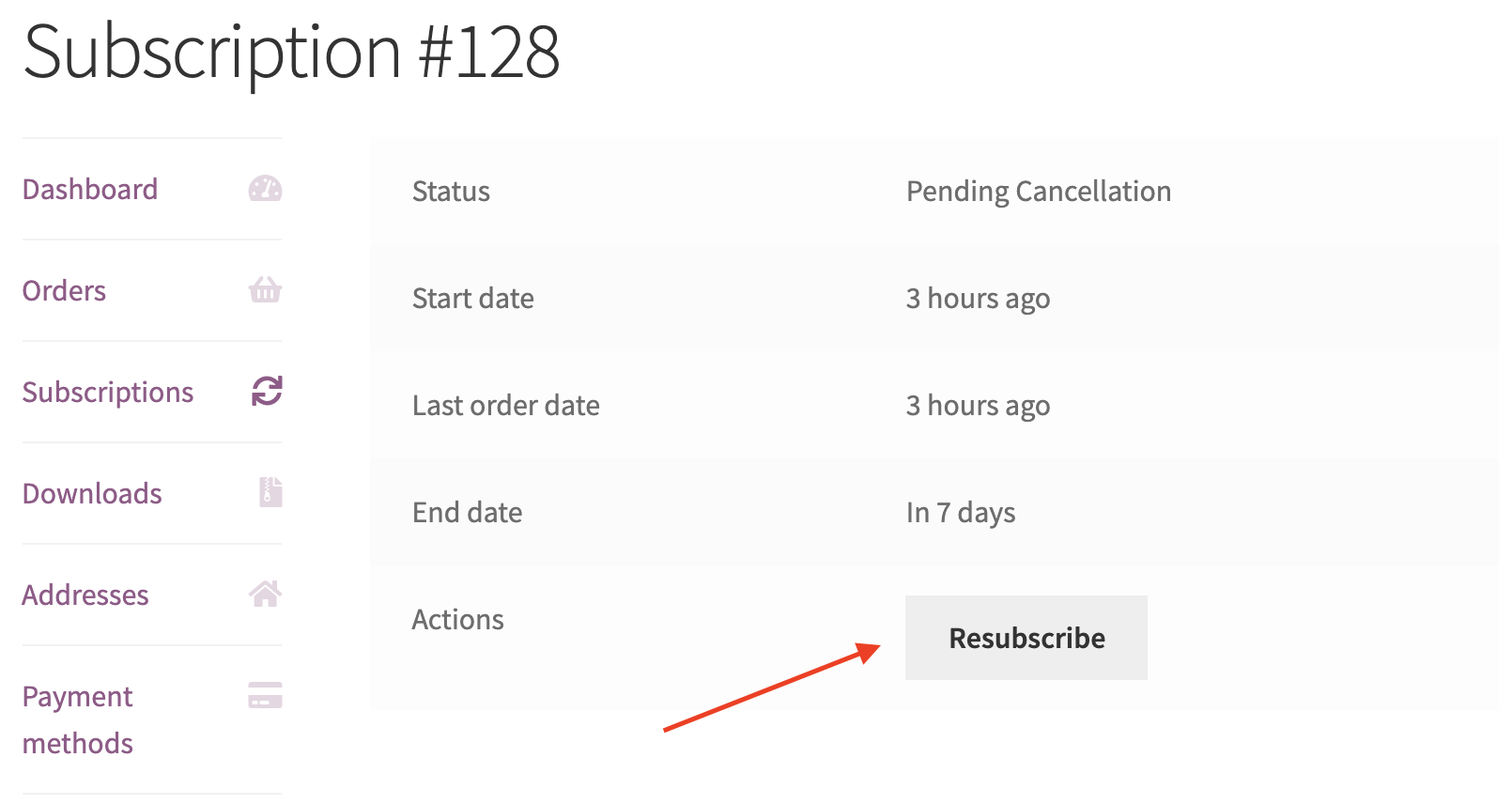Go to the Orders page link
The height and width of the screenshot is (804, 1512).
point(64,291)
